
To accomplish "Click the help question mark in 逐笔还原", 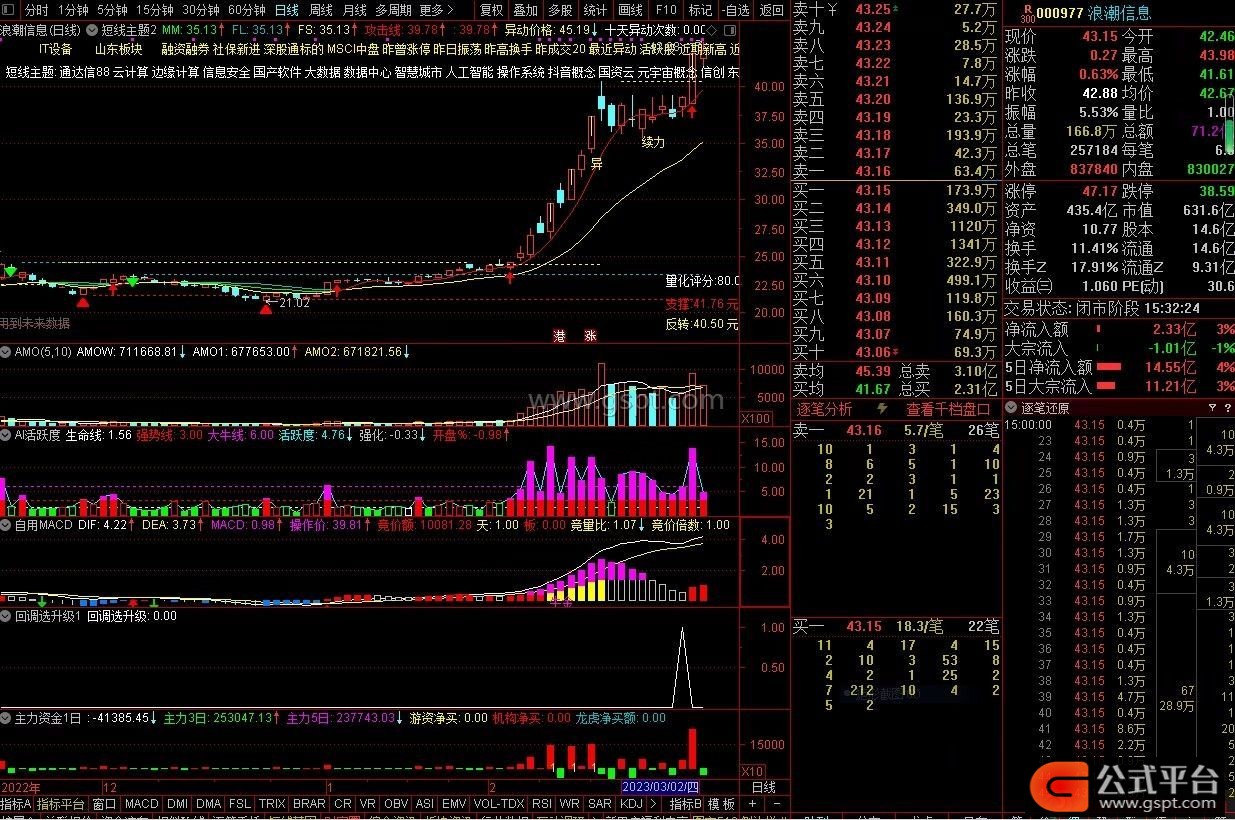I will click(x=1226, y=408).
